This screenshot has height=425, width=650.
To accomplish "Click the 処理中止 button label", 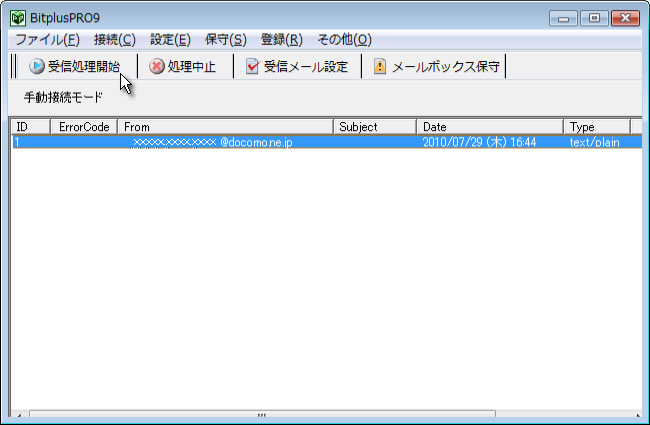I will pyautogui.click(x=192, y=66).
